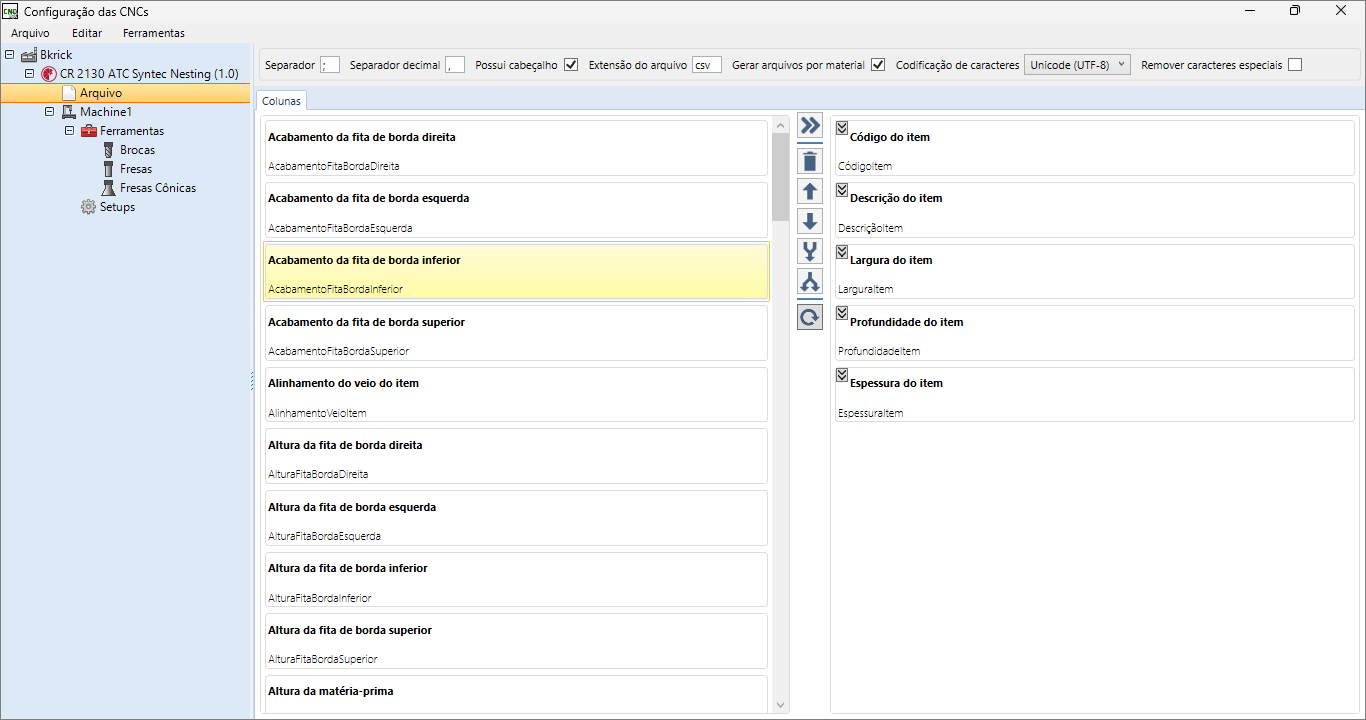Click the Fresas milling cutter icon
This screenshot has width=1366, height=720.
pyautogui.click(x=109, y=169)
